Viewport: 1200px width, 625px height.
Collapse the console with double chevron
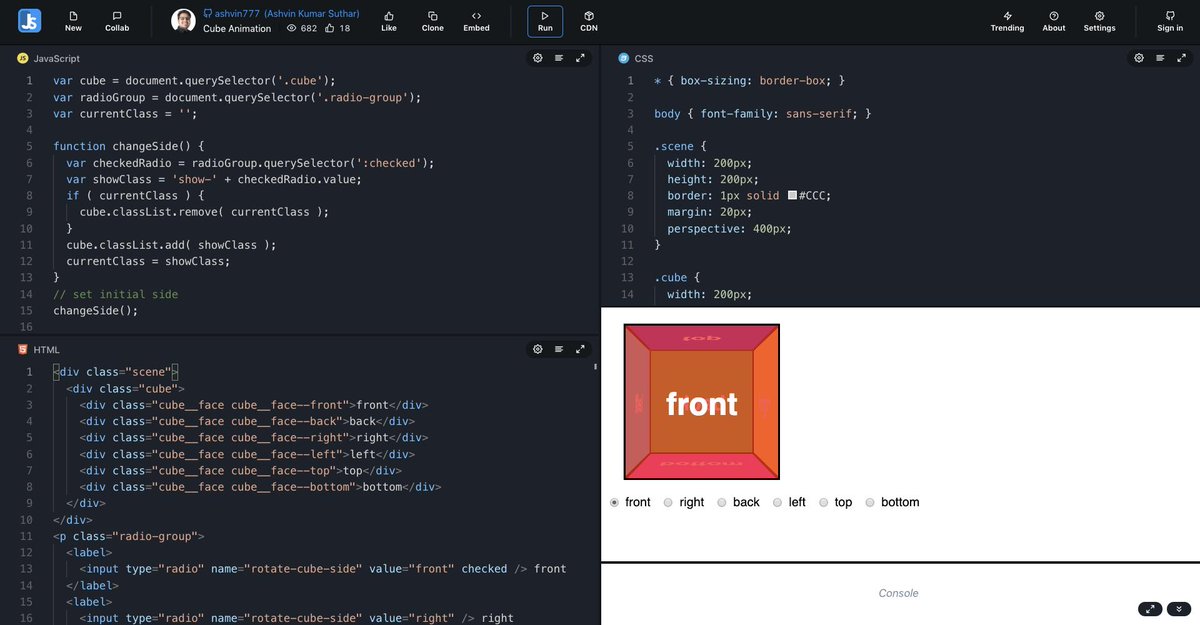[1178, 609]
